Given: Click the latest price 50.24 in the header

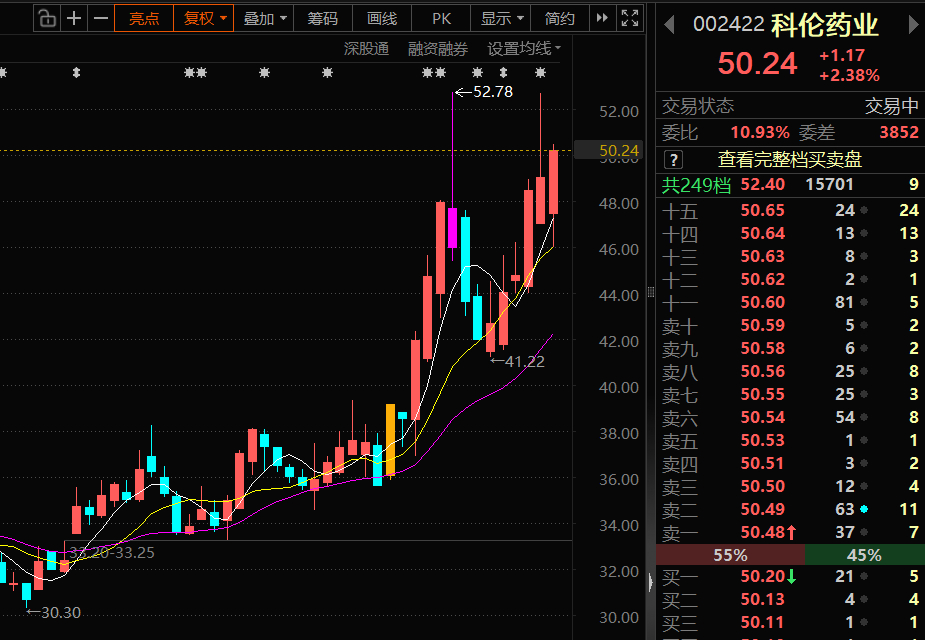Looking at the screenshot, I should [x=757, y=64].
